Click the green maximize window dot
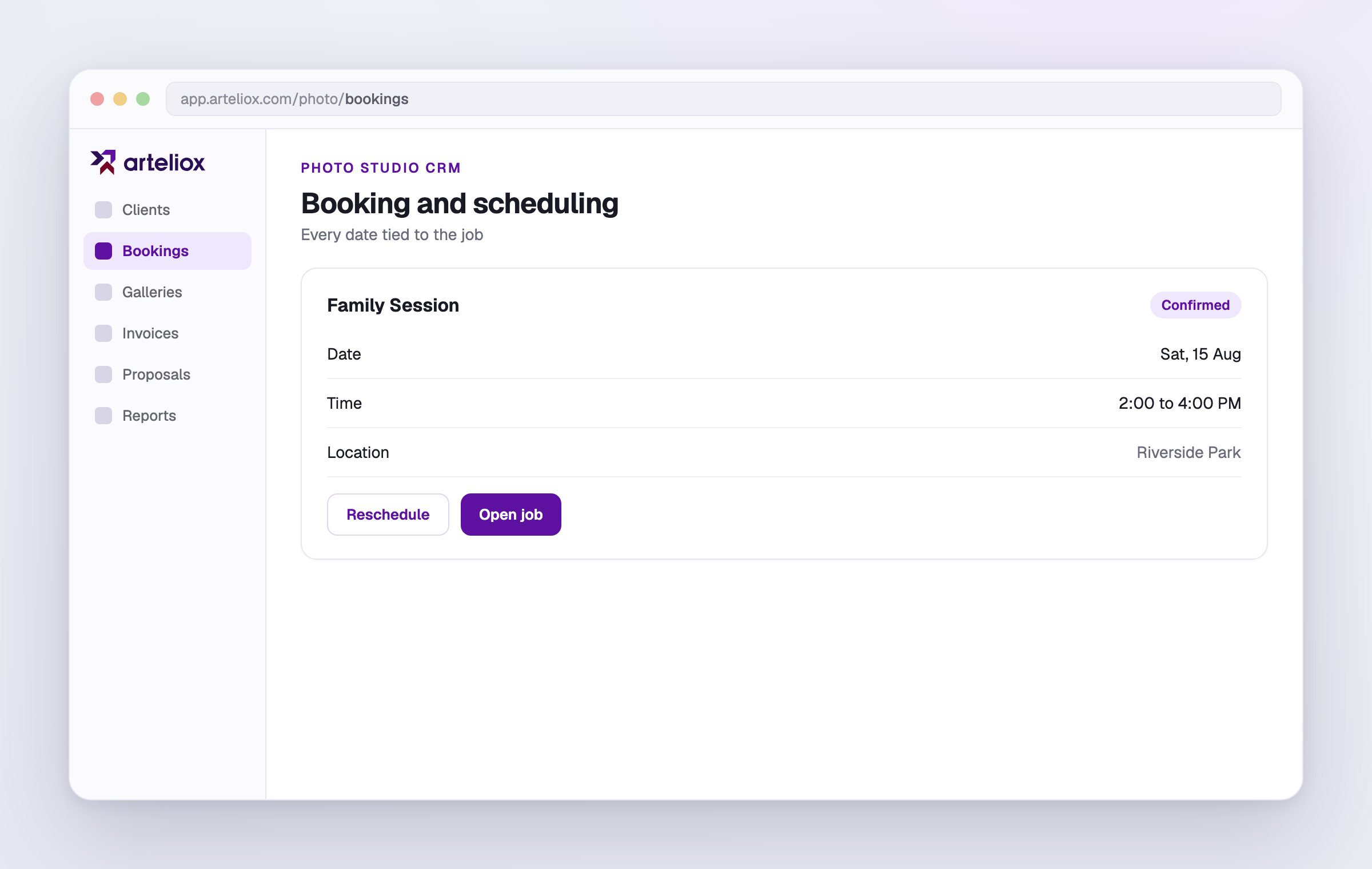This screenshot has height=869, width=1372. 143,99
